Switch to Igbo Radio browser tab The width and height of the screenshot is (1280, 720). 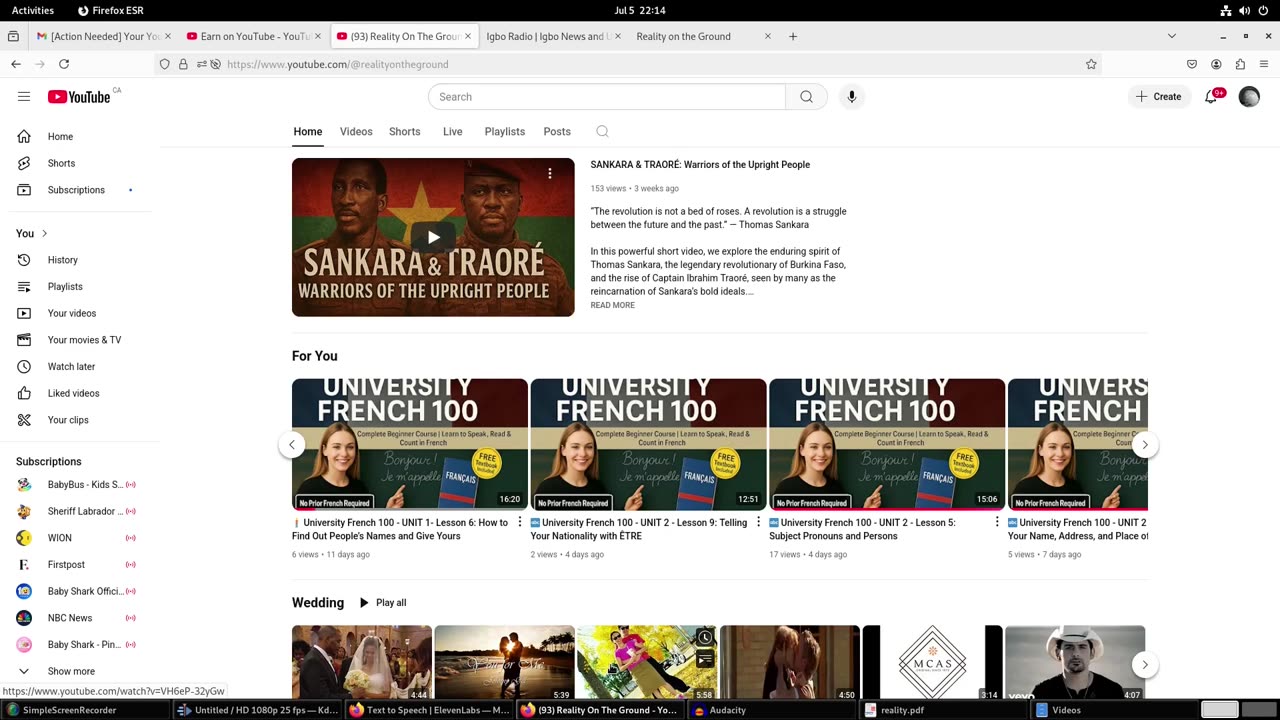(552, 36)
